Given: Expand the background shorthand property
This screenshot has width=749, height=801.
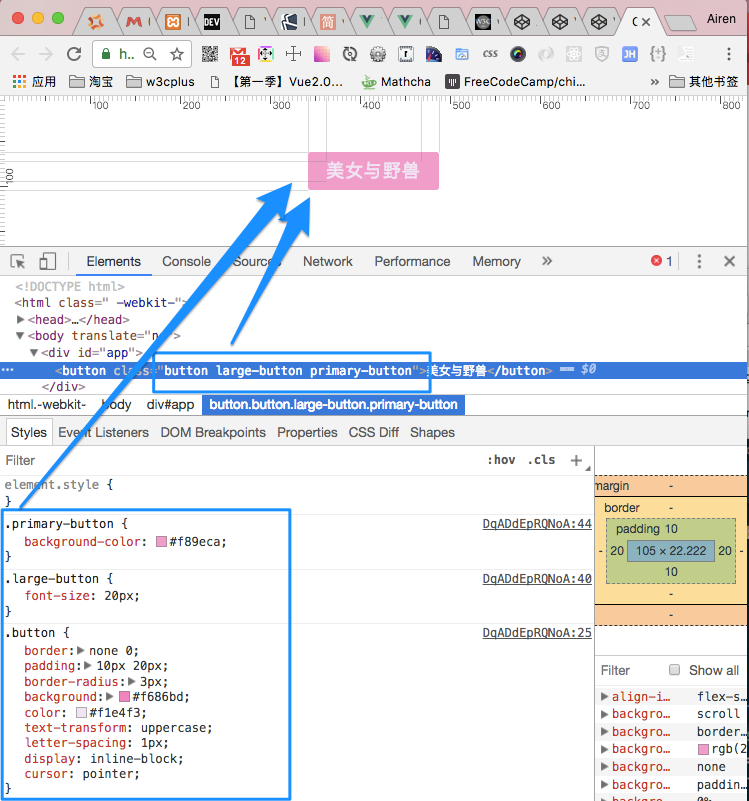Looking at the screenshot, I should [110, 696].
